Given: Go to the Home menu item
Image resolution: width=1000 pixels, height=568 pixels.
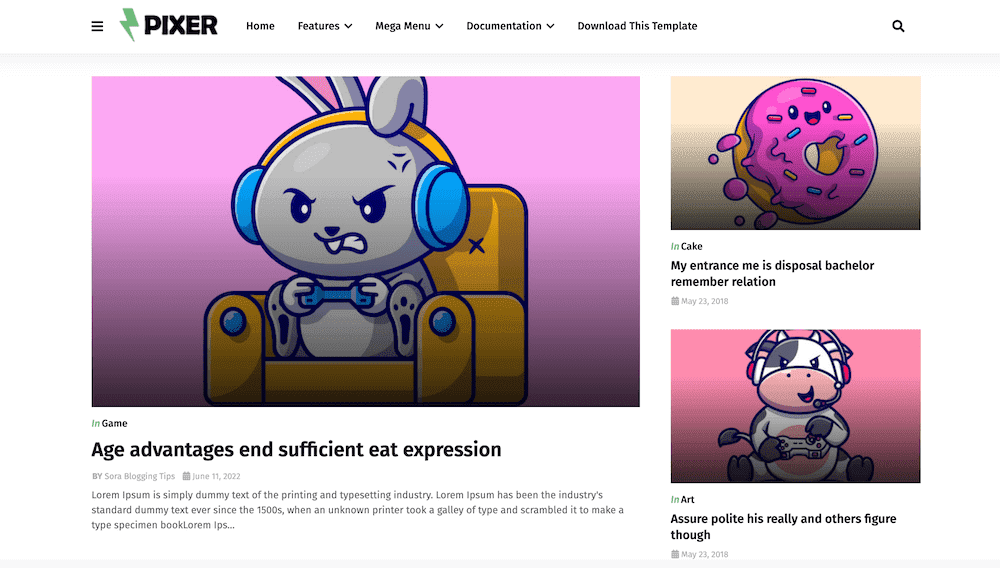Looking at the screenshot, I should point(260,26).
